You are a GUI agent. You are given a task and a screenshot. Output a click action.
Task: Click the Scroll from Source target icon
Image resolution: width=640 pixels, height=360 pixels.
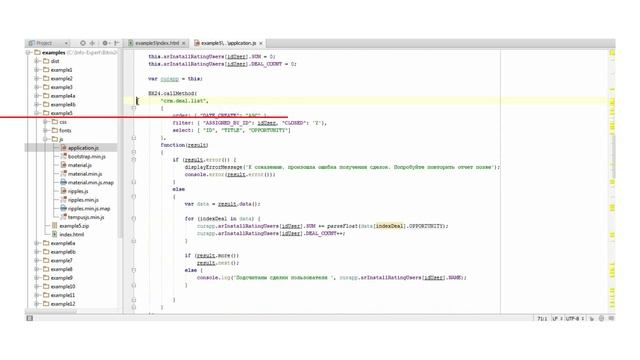(x=83, y=43)
